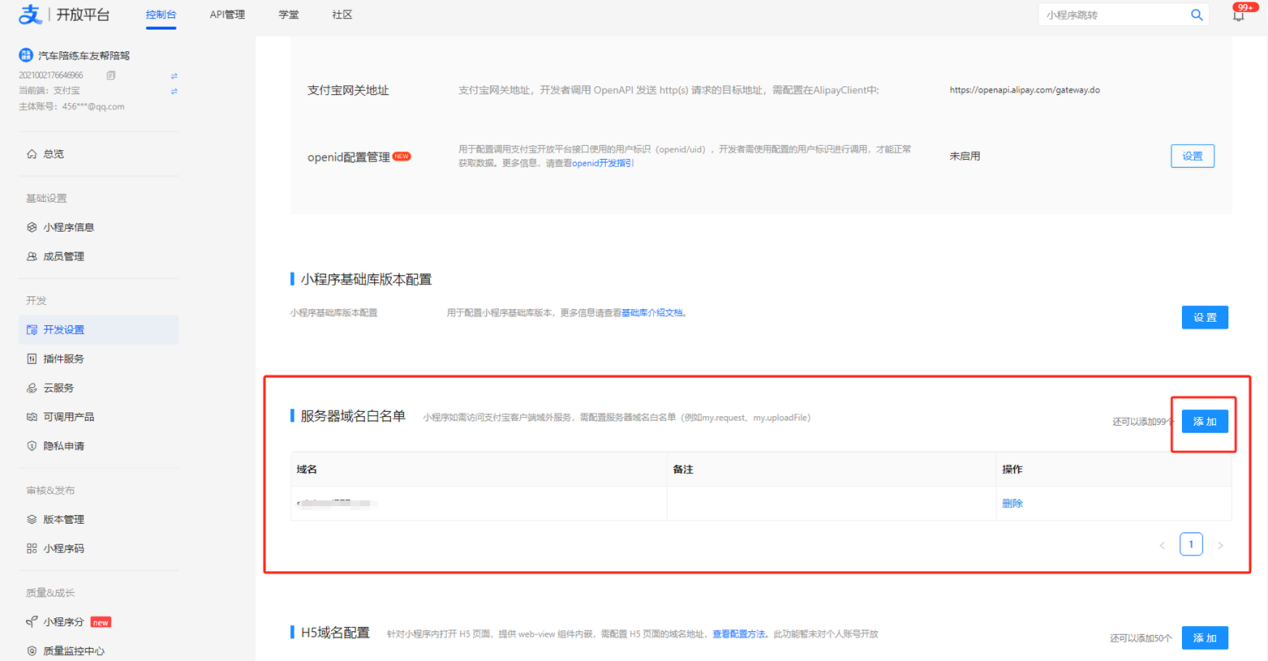1268x661 pixels.
Task: Switch to the API管理 top tab
Action: [x=227, y=15]
